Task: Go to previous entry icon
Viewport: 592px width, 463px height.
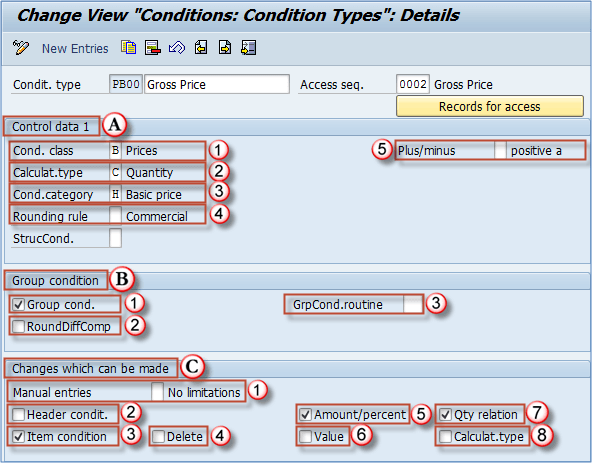Action: pos(201,48)
